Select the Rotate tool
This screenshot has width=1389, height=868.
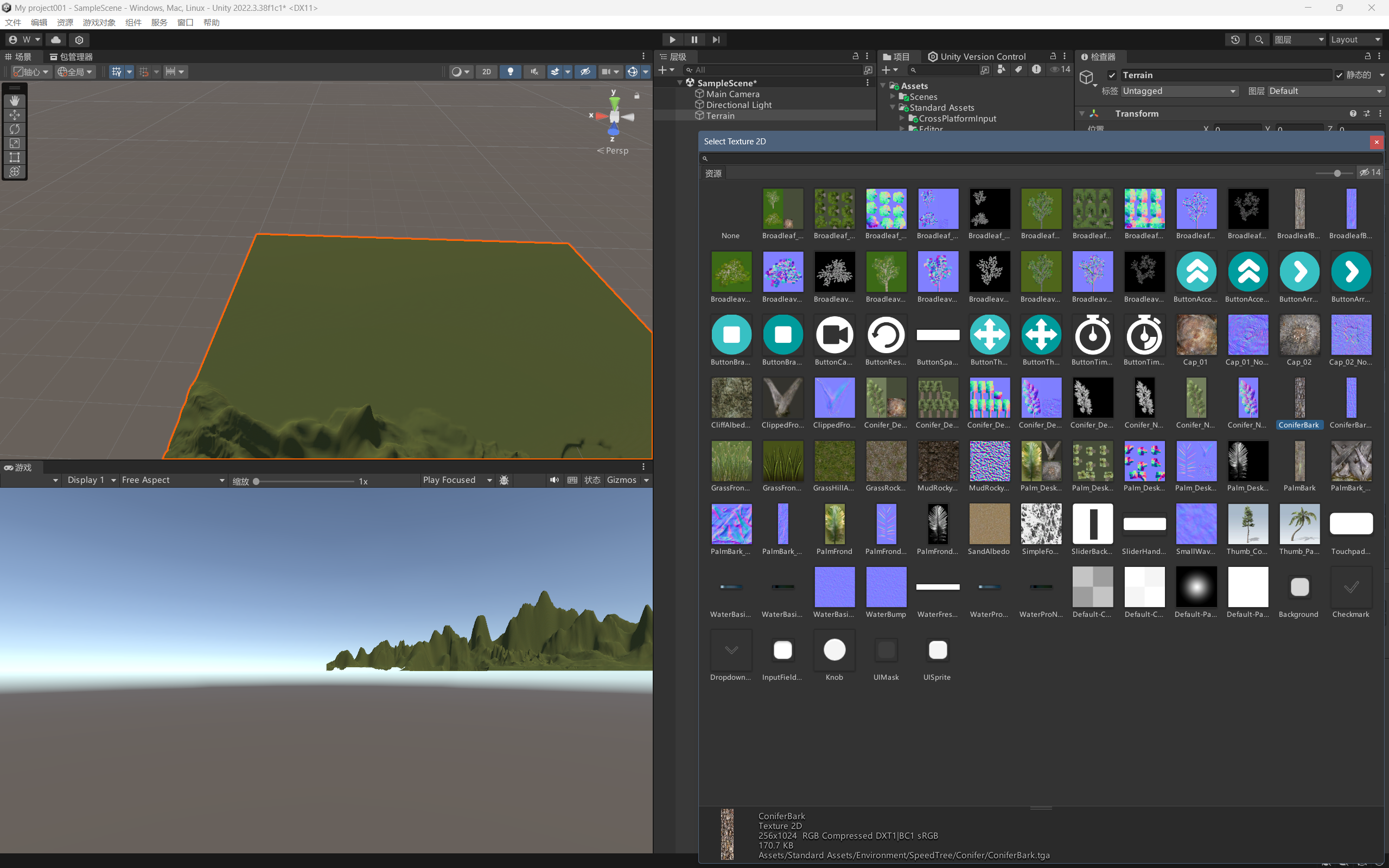14,129
